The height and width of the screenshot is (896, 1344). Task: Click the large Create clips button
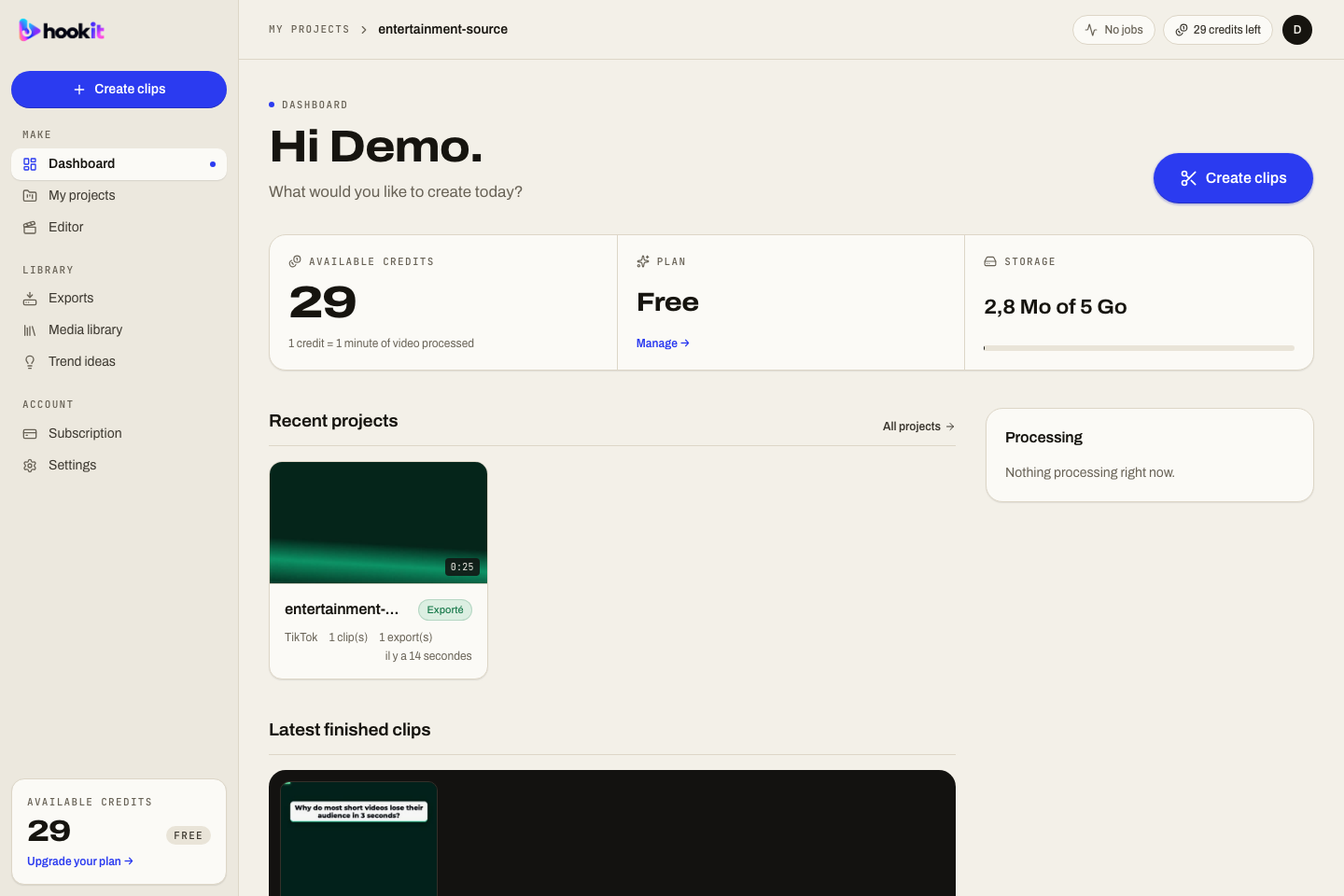(x=1233, y=178)
